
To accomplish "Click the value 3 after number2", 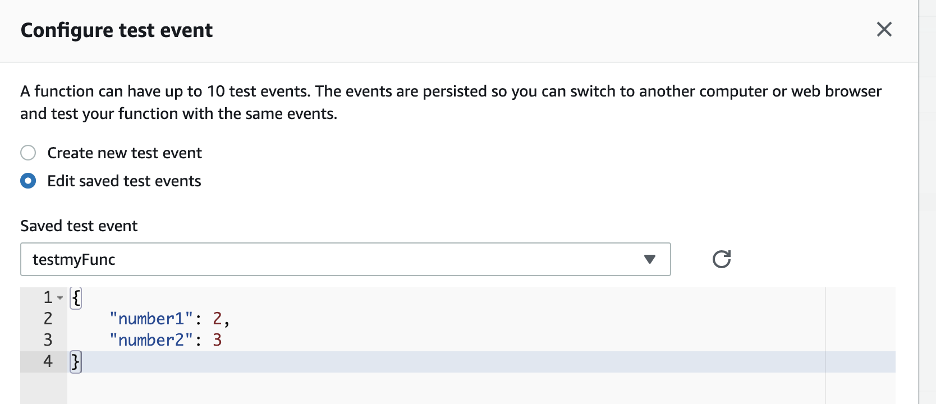I will [218, 340].
